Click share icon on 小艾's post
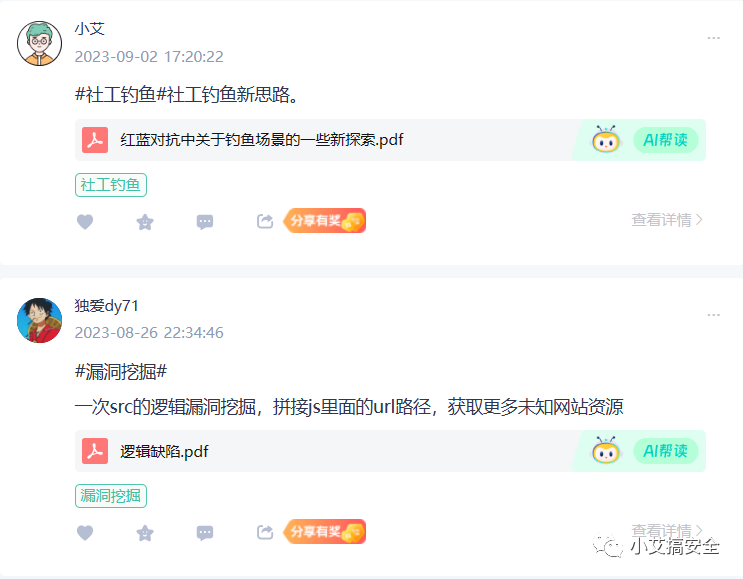The width and height of the screenshot is (743, 579). click(x=265, y=221)
